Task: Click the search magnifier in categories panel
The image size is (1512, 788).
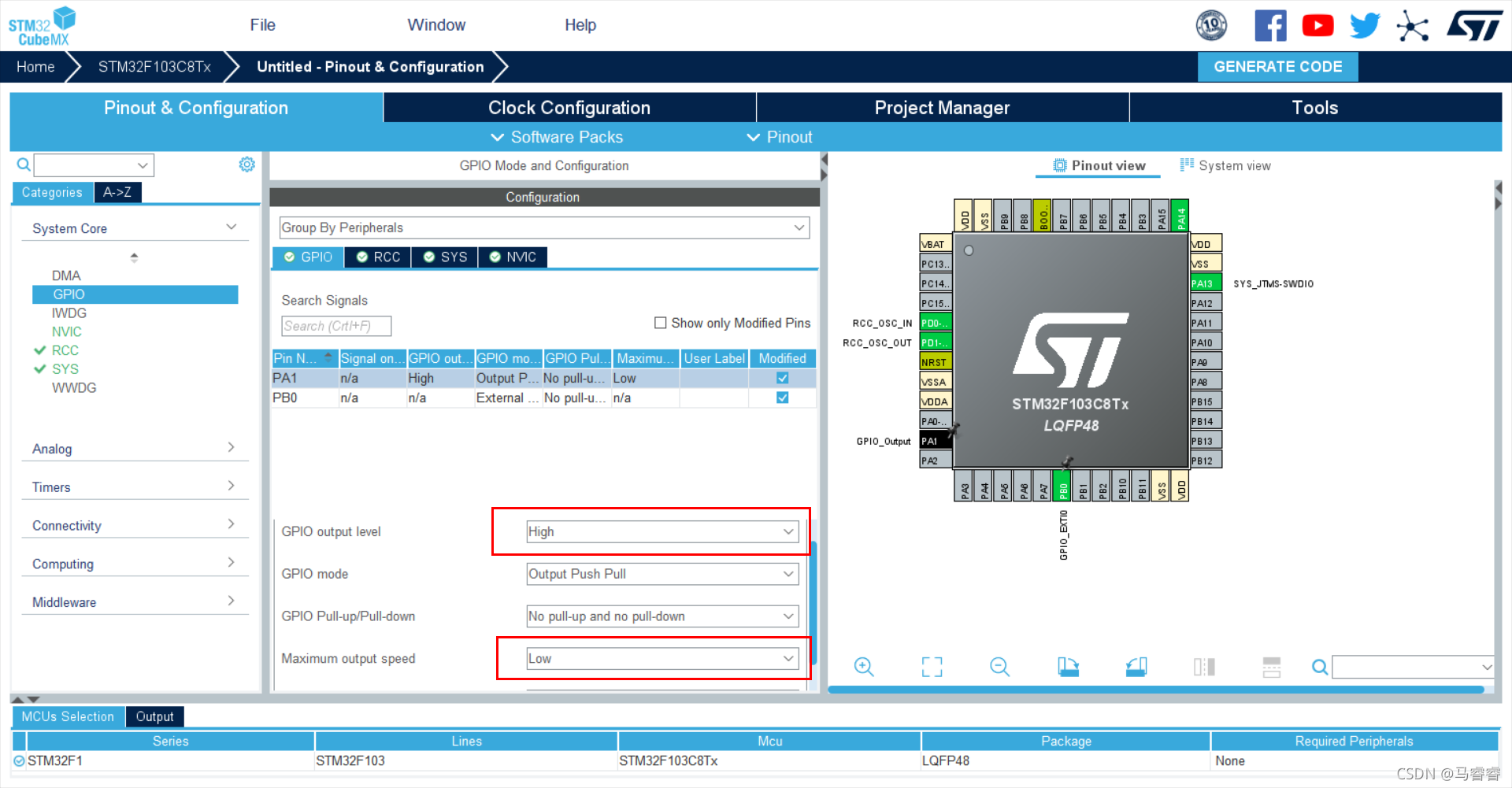Action: point(24,165)
